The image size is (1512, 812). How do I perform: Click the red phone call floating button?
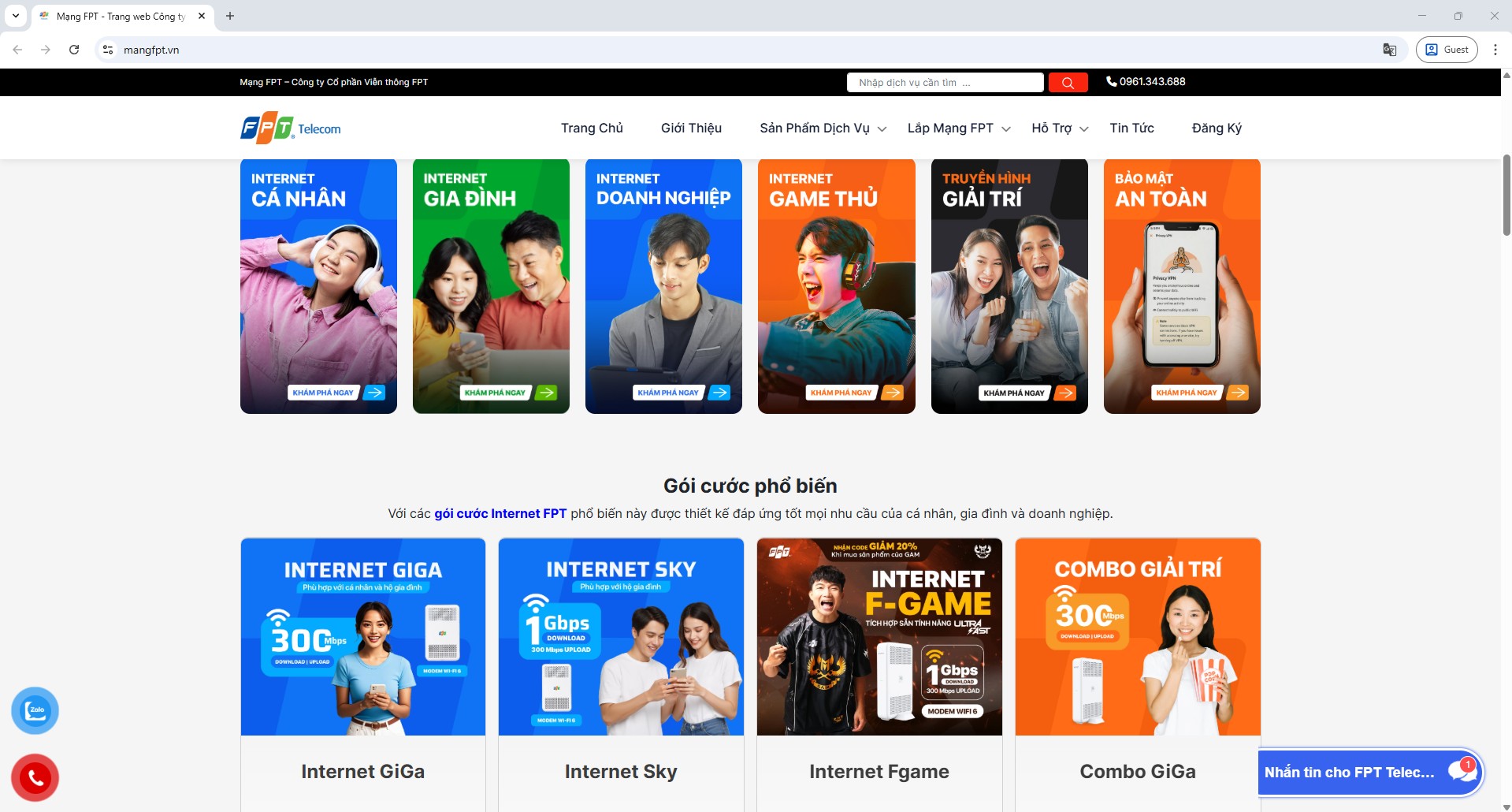[35, 778]
